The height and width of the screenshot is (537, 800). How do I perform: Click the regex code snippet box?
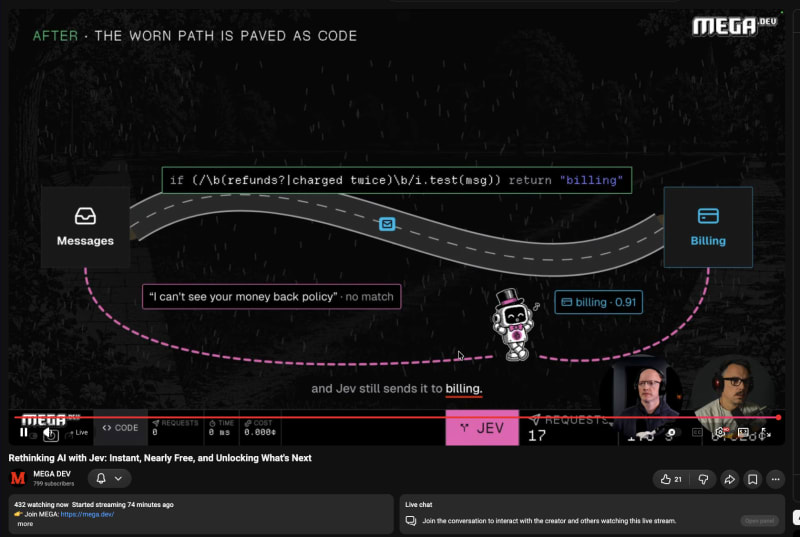coord(396,180)
